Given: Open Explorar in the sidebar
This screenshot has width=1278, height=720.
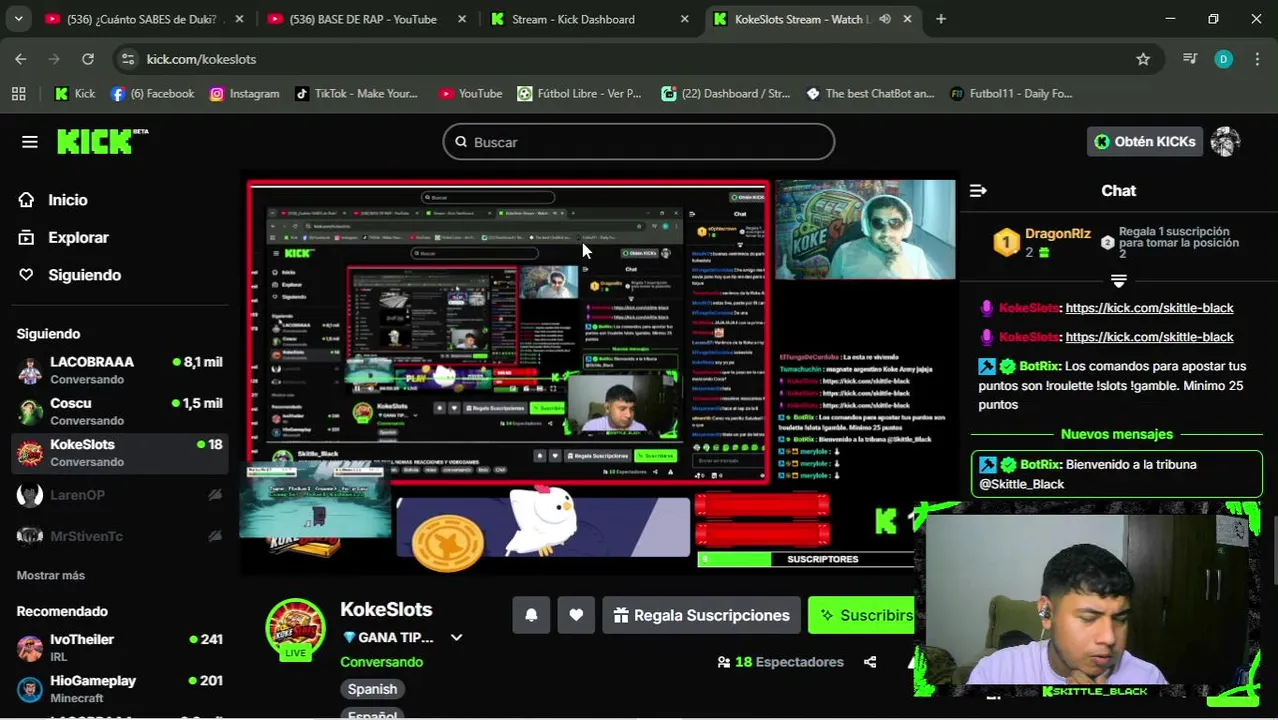Looking at the screenshot, I should pyautogui.click(x=63, y=238).
